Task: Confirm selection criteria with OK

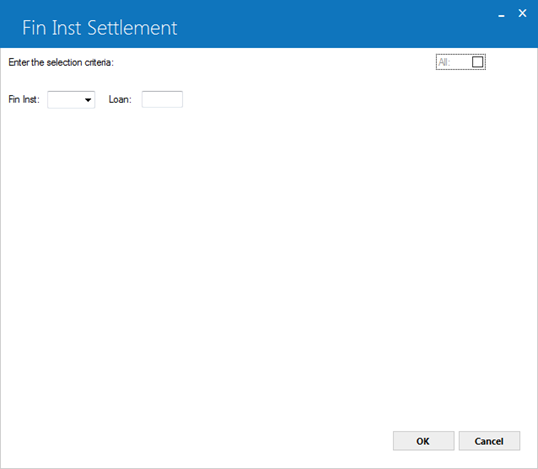Action: click(x=423, y=441)
